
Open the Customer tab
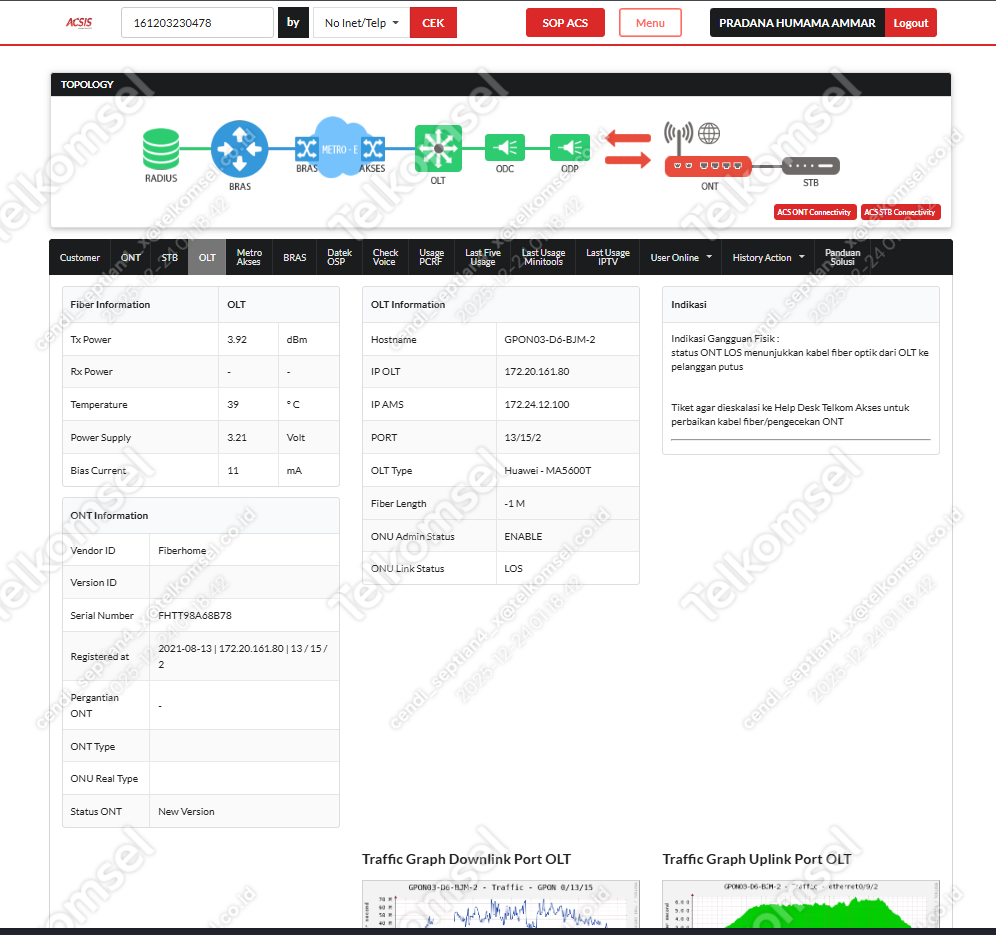point(80,257)
